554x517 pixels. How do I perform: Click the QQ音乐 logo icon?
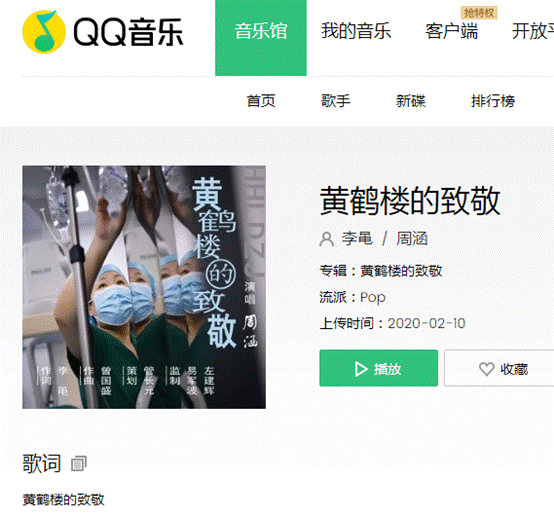point(44,32)
